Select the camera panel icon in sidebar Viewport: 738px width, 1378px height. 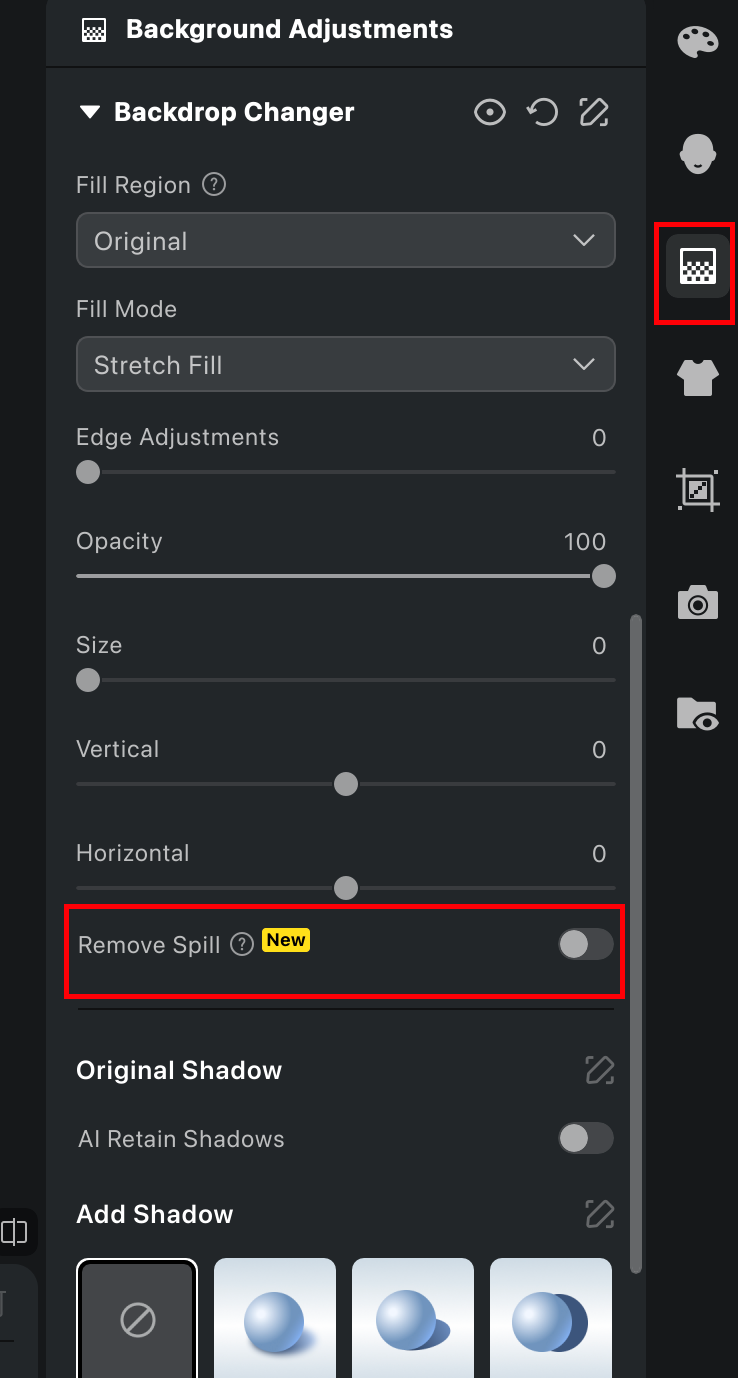[x=697, y=602]
